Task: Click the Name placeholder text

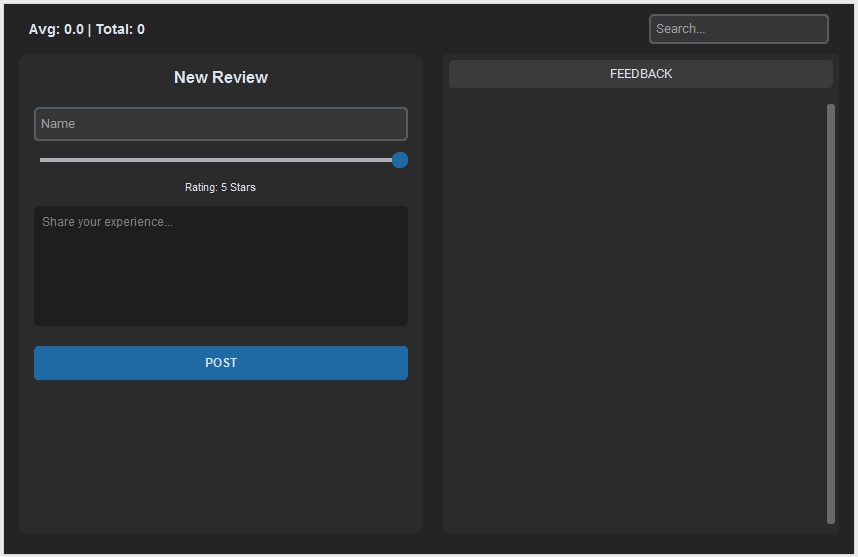Action: click(58, 124)
